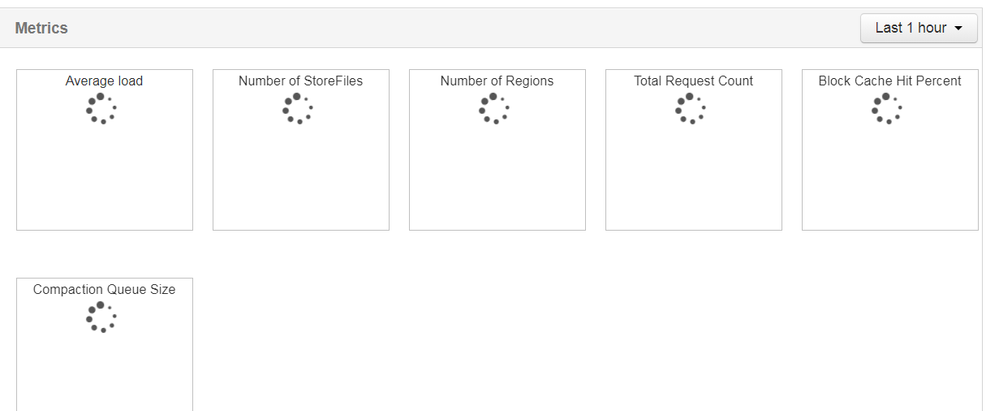Click the Average load loading spinner
The height and width of the screenshot is (411, 999).
pyautogui.click(x=101, y=108)
